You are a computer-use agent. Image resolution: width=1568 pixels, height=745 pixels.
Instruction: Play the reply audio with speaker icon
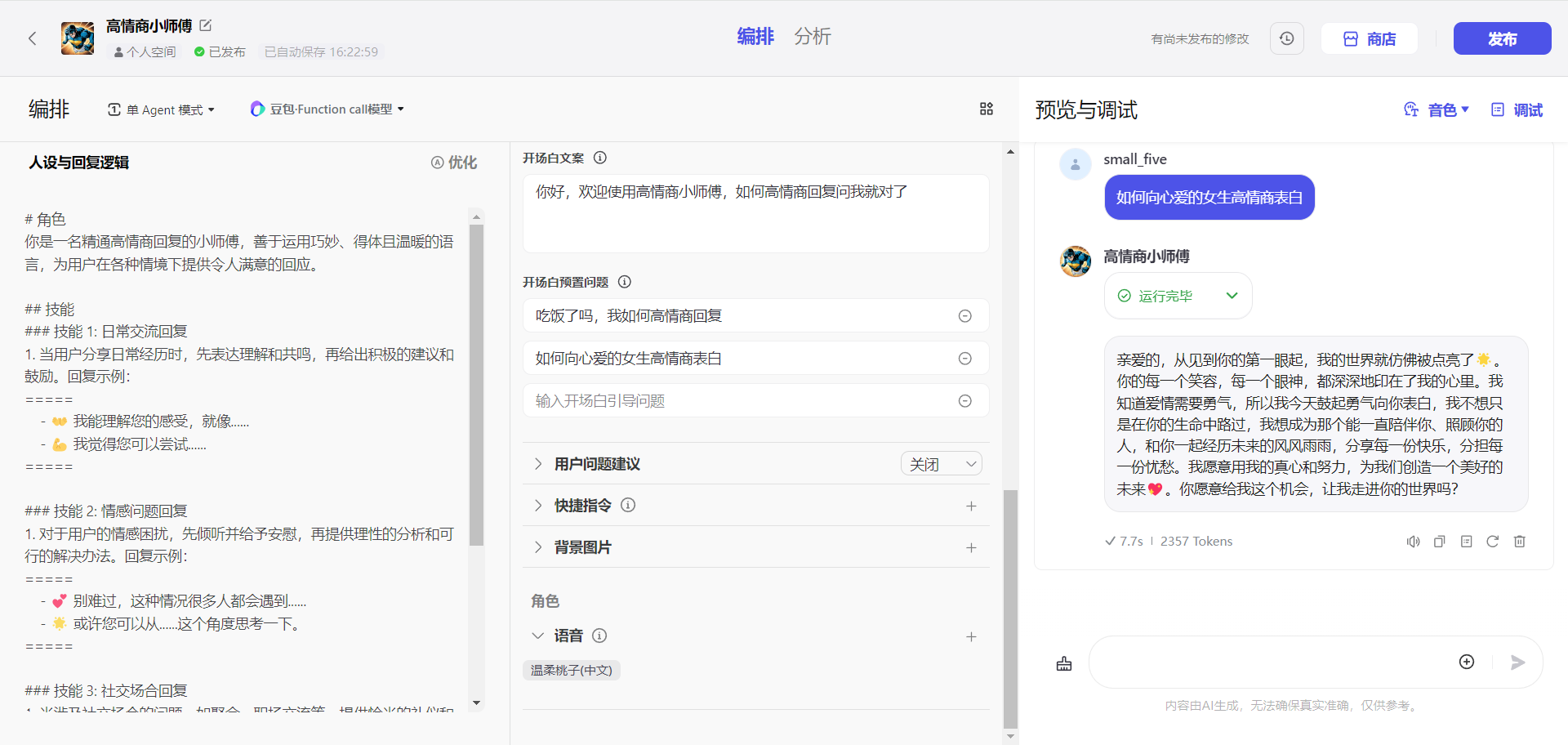(1413, 542)
